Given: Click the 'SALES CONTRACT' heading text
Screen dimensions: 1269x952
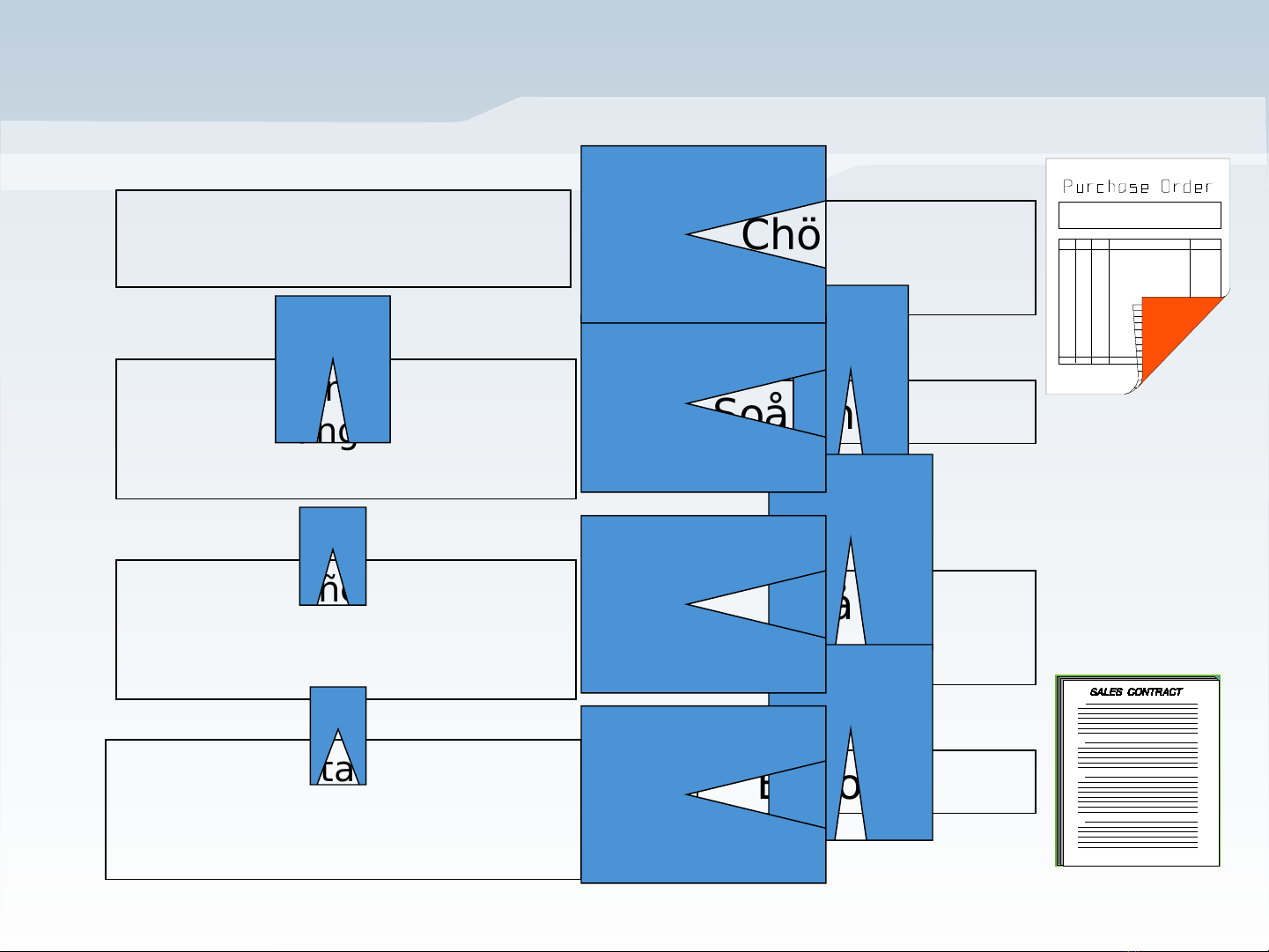Looking at the screenshot, I should 1136,692.
